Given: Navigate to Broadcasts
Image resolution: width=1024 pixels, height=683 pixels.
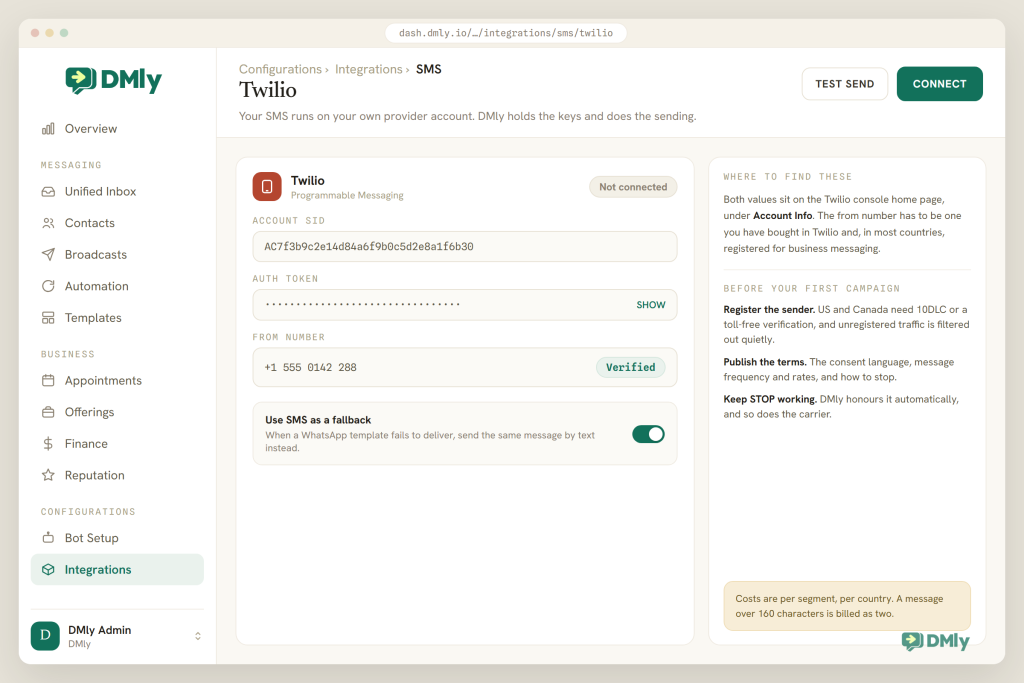Looking at the screenshot, I should point(118,255).
